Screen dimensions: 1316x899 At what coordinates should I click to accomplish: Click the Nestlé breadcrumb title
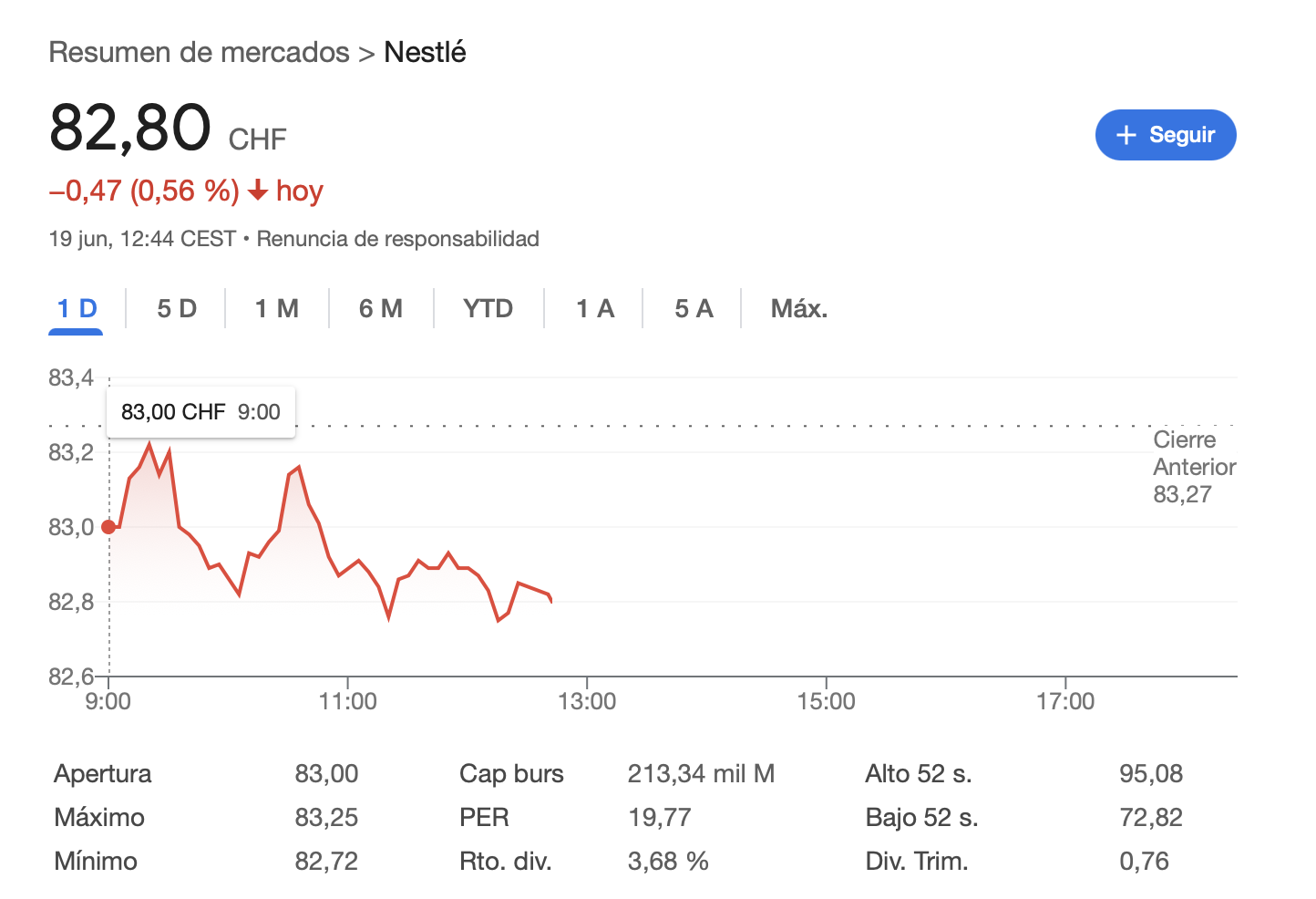pos(425,52)
